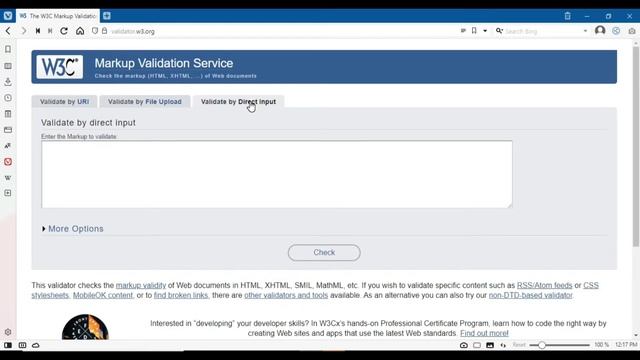The height and width of the screenshot is (360, 640).
Task: Click the address bar URL field
Action: coord(282,31)
